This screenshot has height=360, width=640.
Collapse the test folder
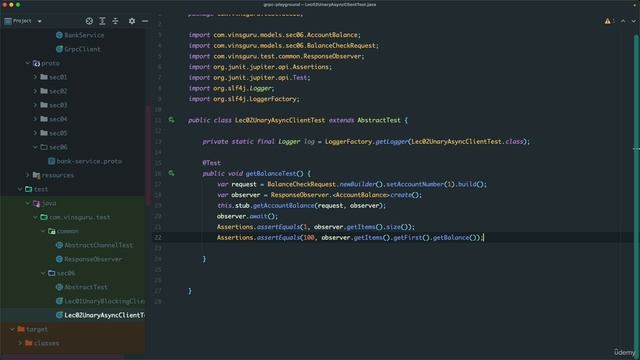pyautogui.click(x=20, y=189)
